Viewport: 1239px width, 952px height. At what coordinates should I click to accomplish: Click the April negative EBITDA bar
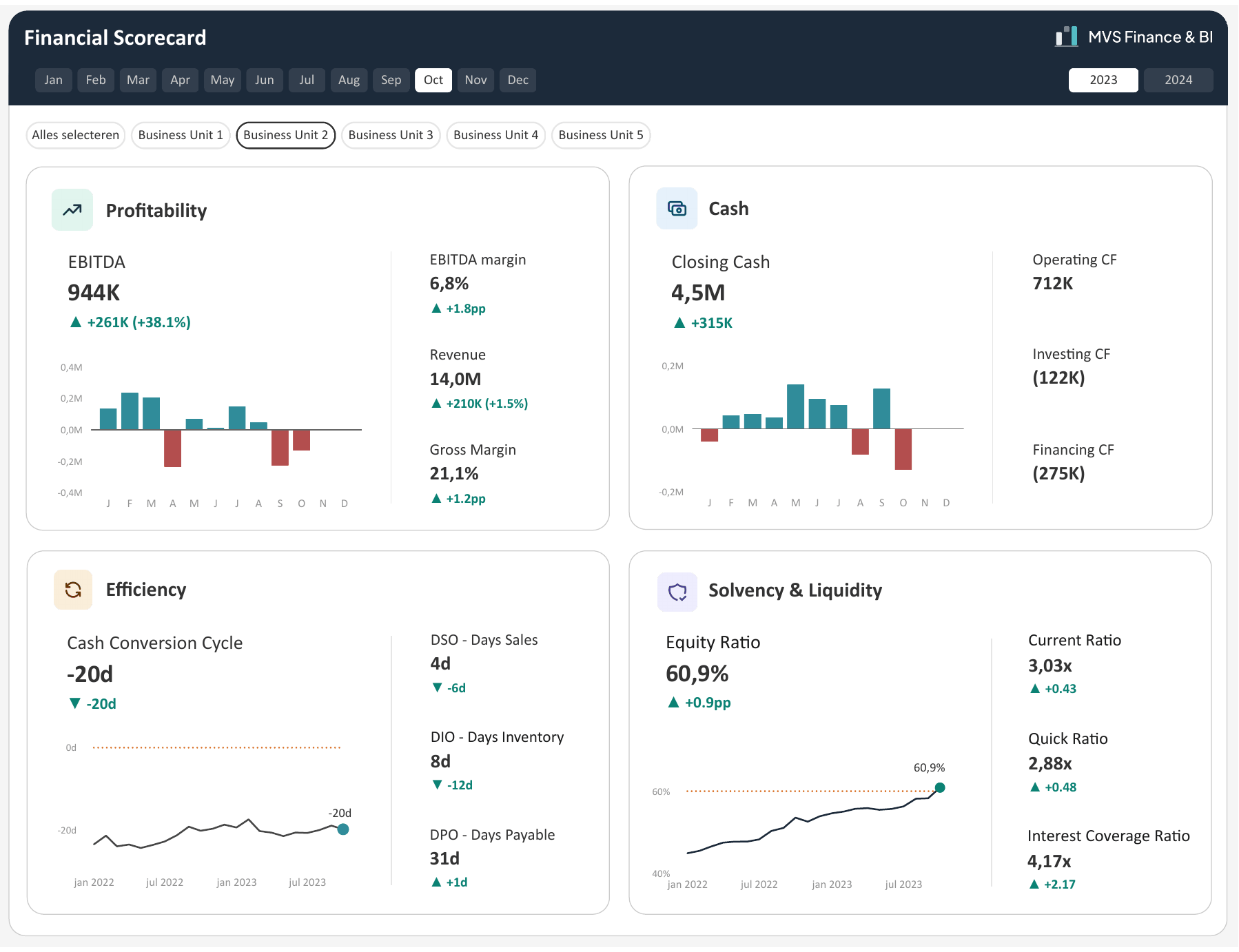(x=173, y=448)
